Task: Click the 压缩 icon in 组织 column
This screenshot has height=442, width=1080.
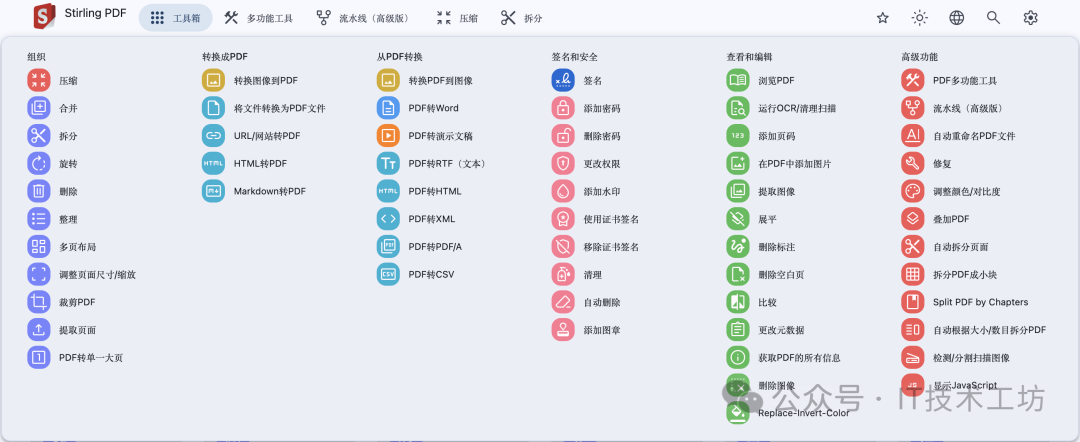Action: pyautogui.click(x=39, y=81)
